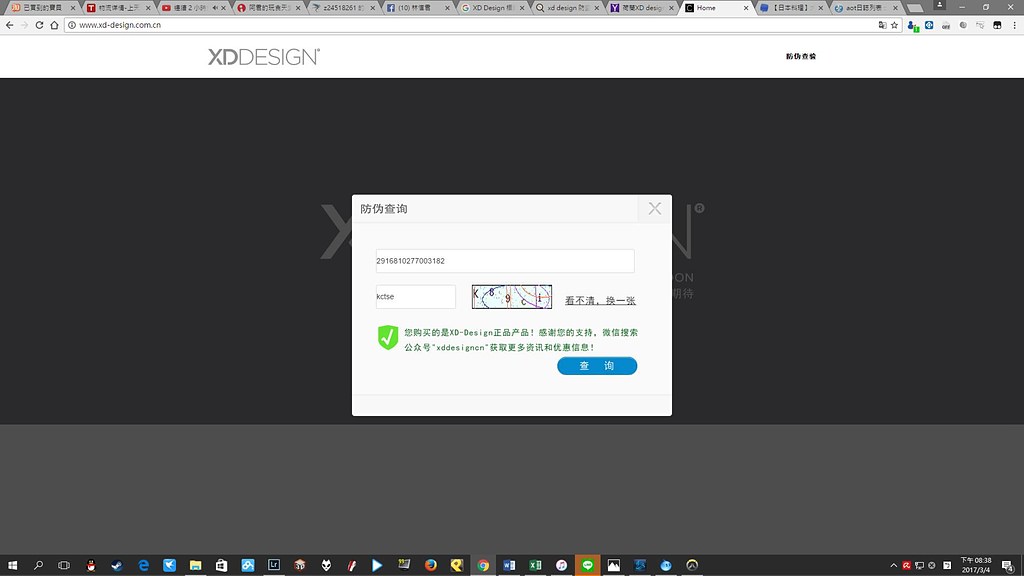Open Microsoft Edge from the taskbar
Image resolution: width=1024 pixels, height=576 pixels.
(143, 565)
